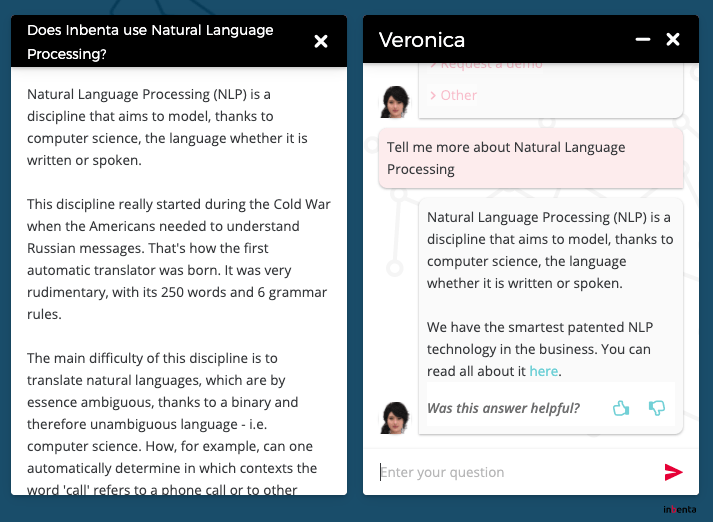
Task: Click Veronica's avatar beside the options list
Action: click(396, 101)
